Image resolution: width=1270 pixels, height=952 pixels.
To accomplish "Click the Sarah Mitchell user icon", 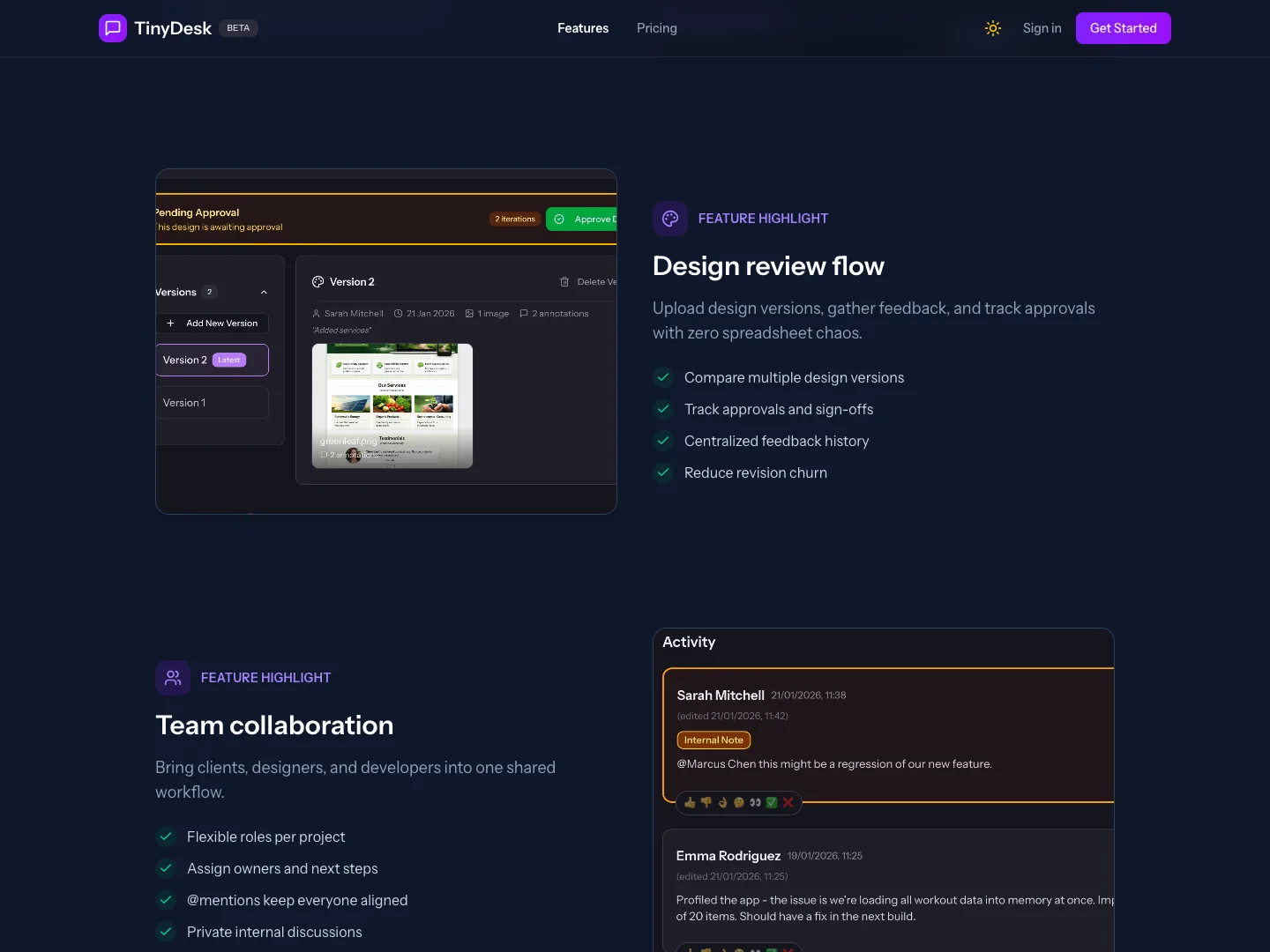I will (x=317, y=314).
